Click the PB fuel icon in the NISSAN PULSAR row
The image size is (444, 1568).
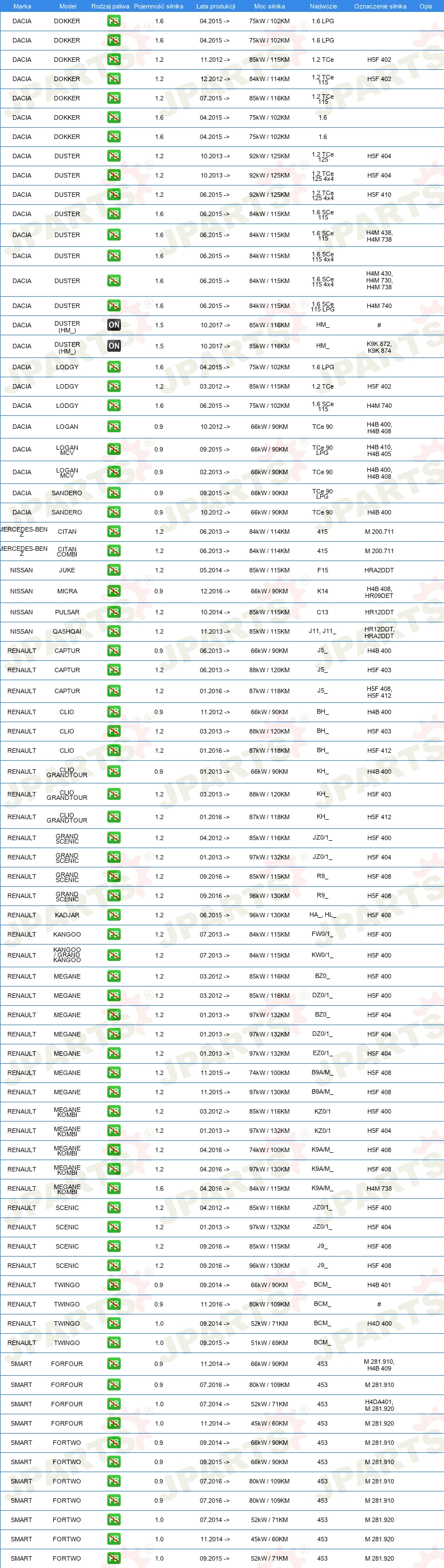(114, 612)
